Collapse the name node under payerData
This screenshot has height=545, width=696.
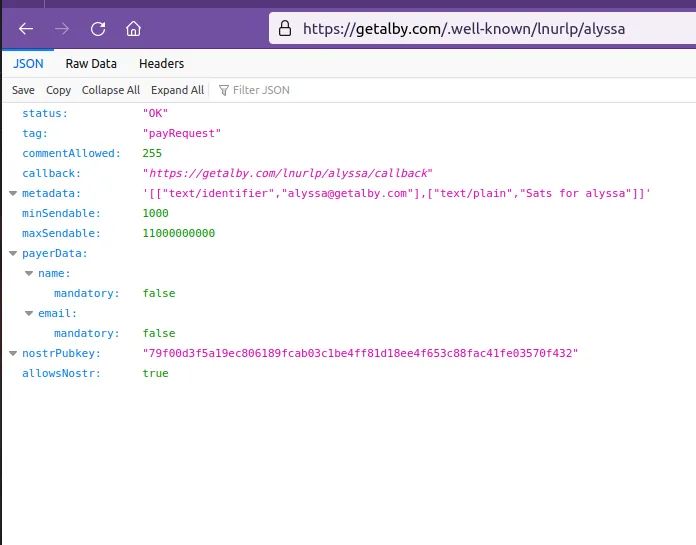(x=29, y=273)
